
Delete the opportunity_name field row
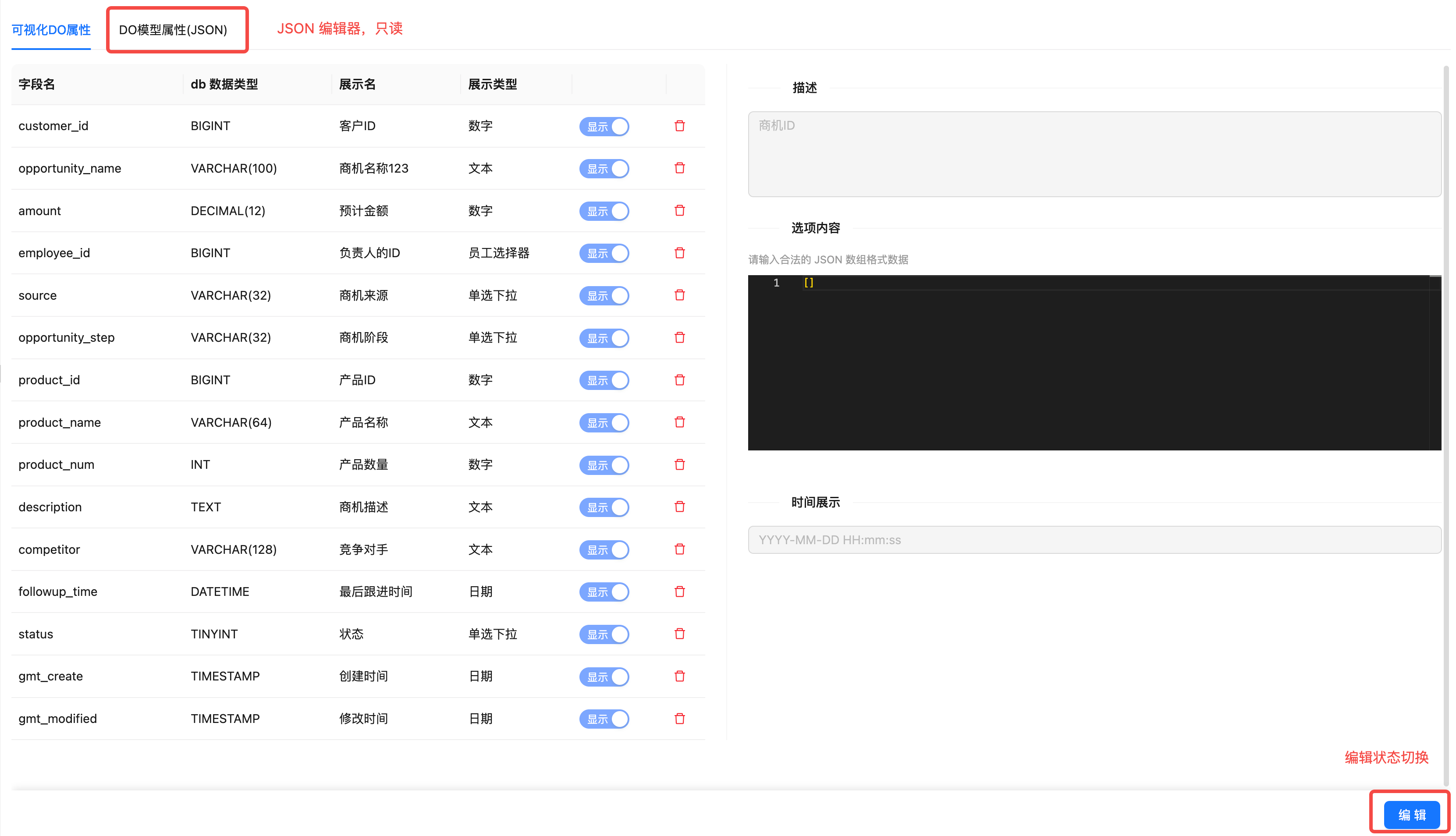tap(679, 168)
